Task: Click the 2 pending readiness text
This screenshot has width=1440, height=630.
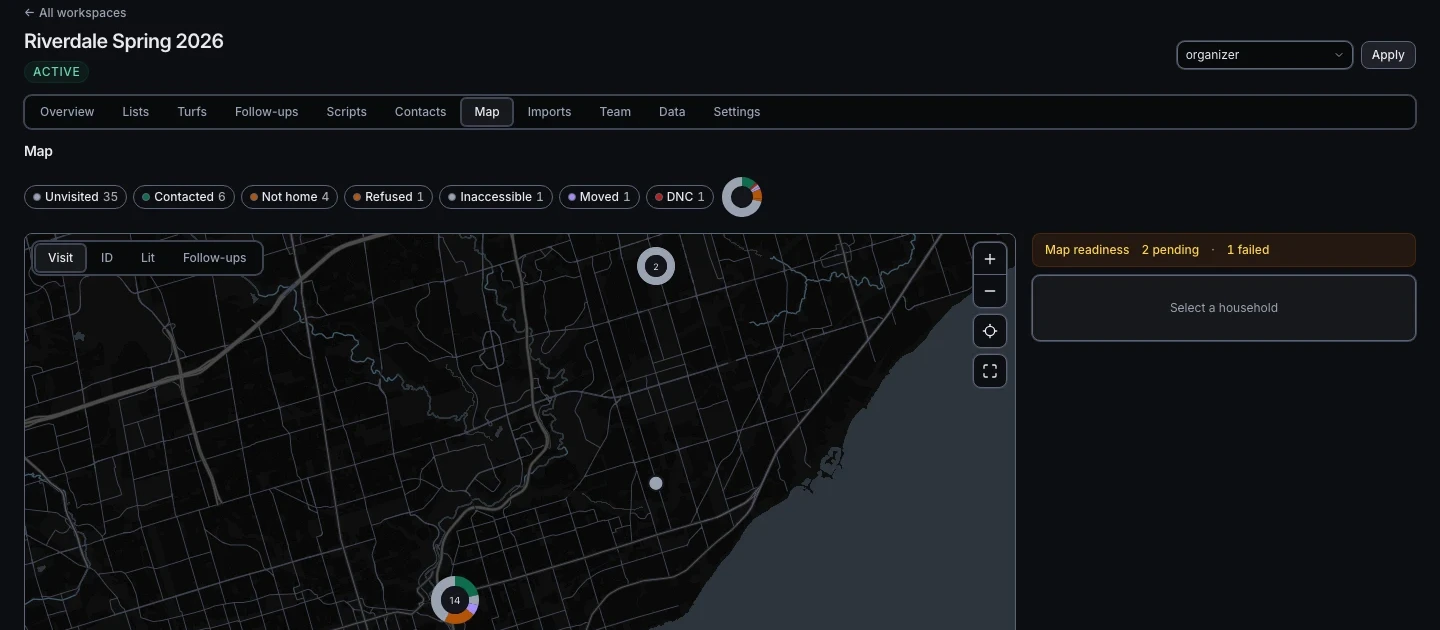Action: click(x=1170, y=250)
